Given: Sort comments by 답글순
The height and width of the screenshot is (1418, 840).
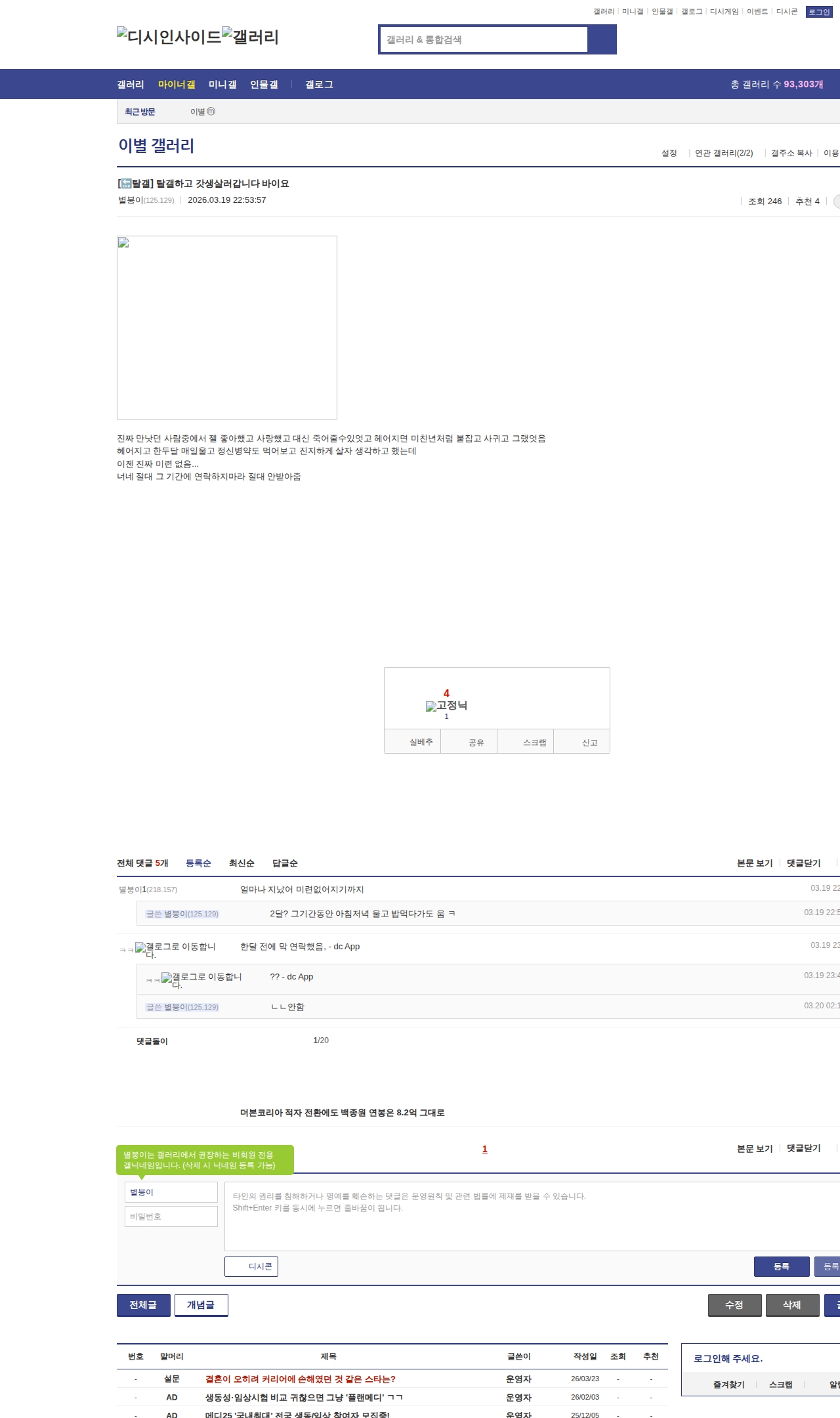Looking at the screenshot, I should [285, 863].
